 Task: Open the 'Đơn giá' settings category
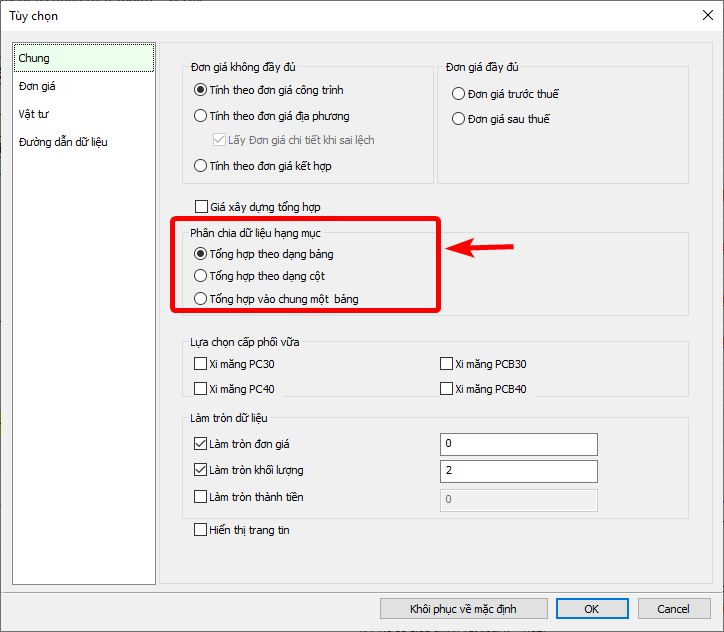click(x=37, y=87)
